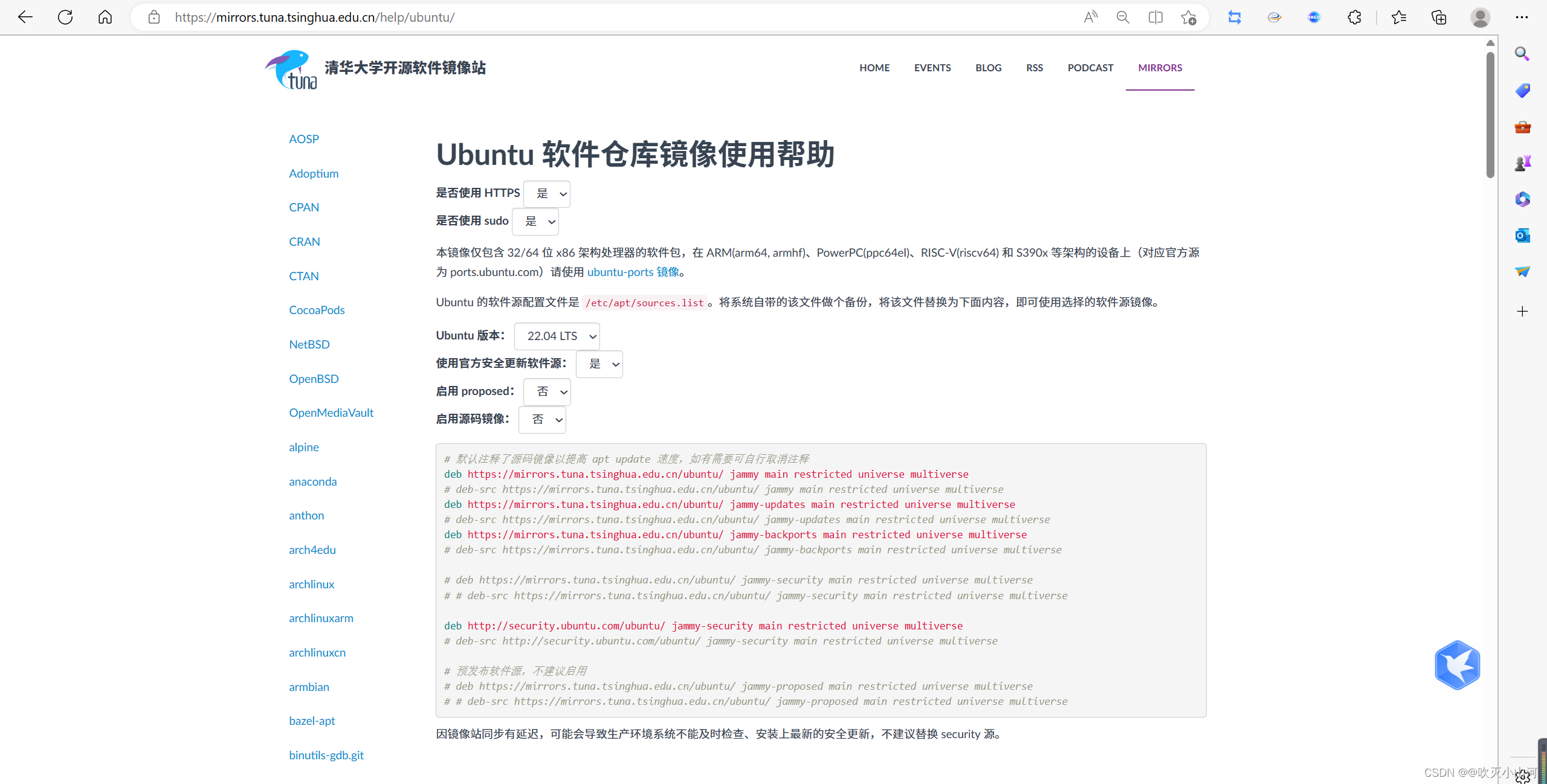
Task: Open the browser home page
Action: [105, 17]
